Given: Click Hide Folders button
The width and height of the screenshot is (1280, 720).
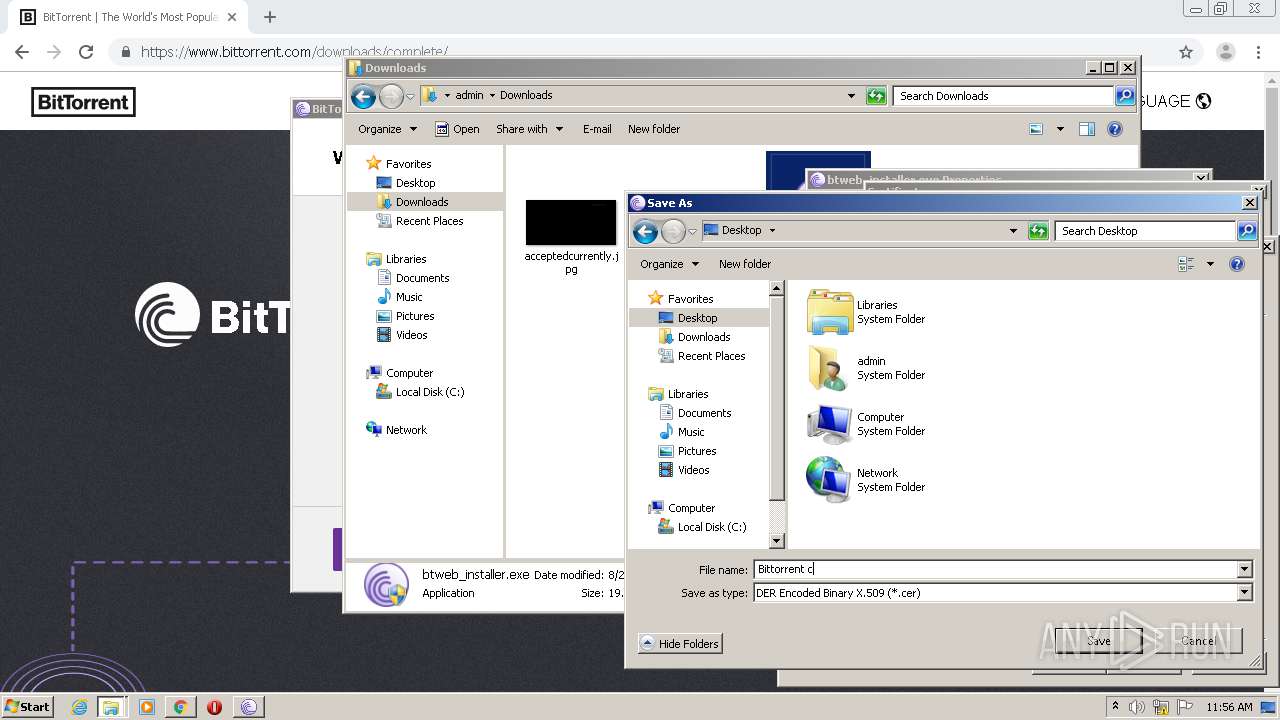Looking at the screenshot, I should 680,644.
